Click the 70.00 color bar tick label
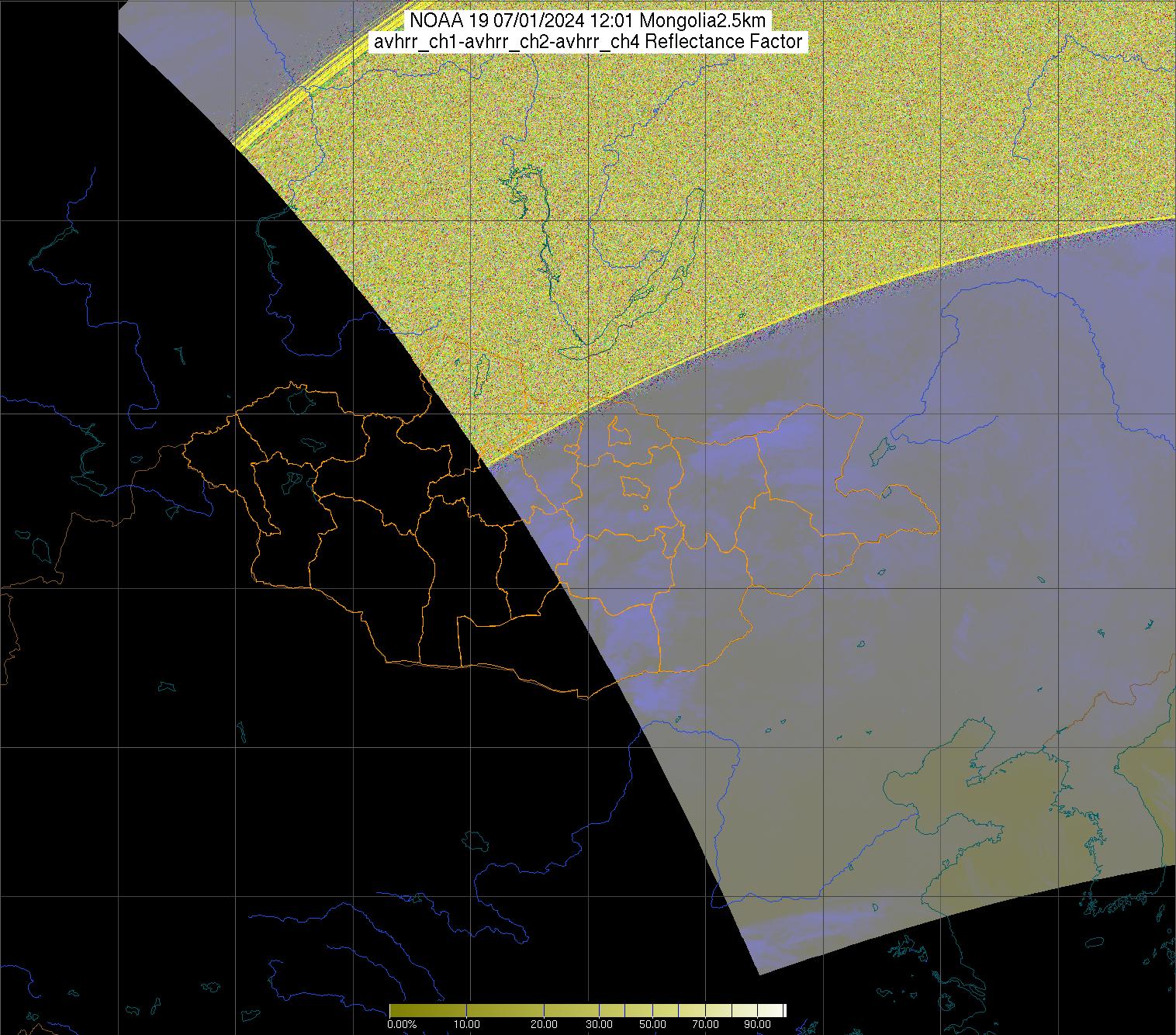This screenshot has height=1035, width=1176. tap(705, 1025)
